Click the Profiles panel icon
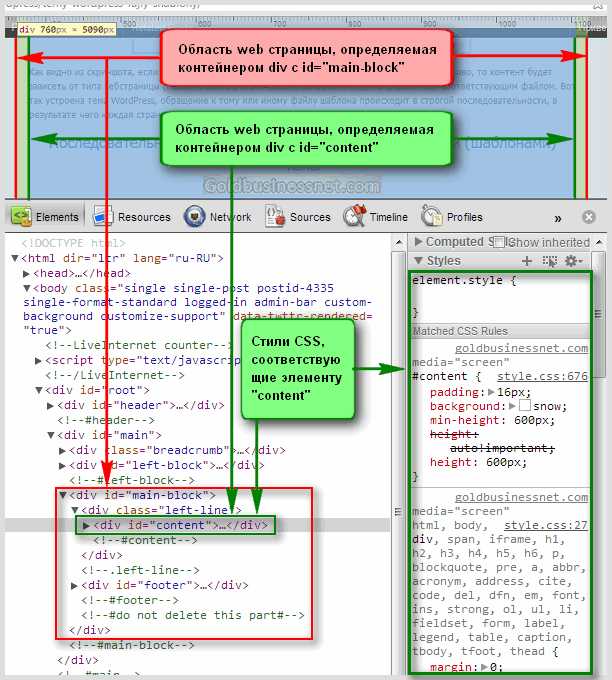This screenshot has width=612, height=680. click(432, 217)
